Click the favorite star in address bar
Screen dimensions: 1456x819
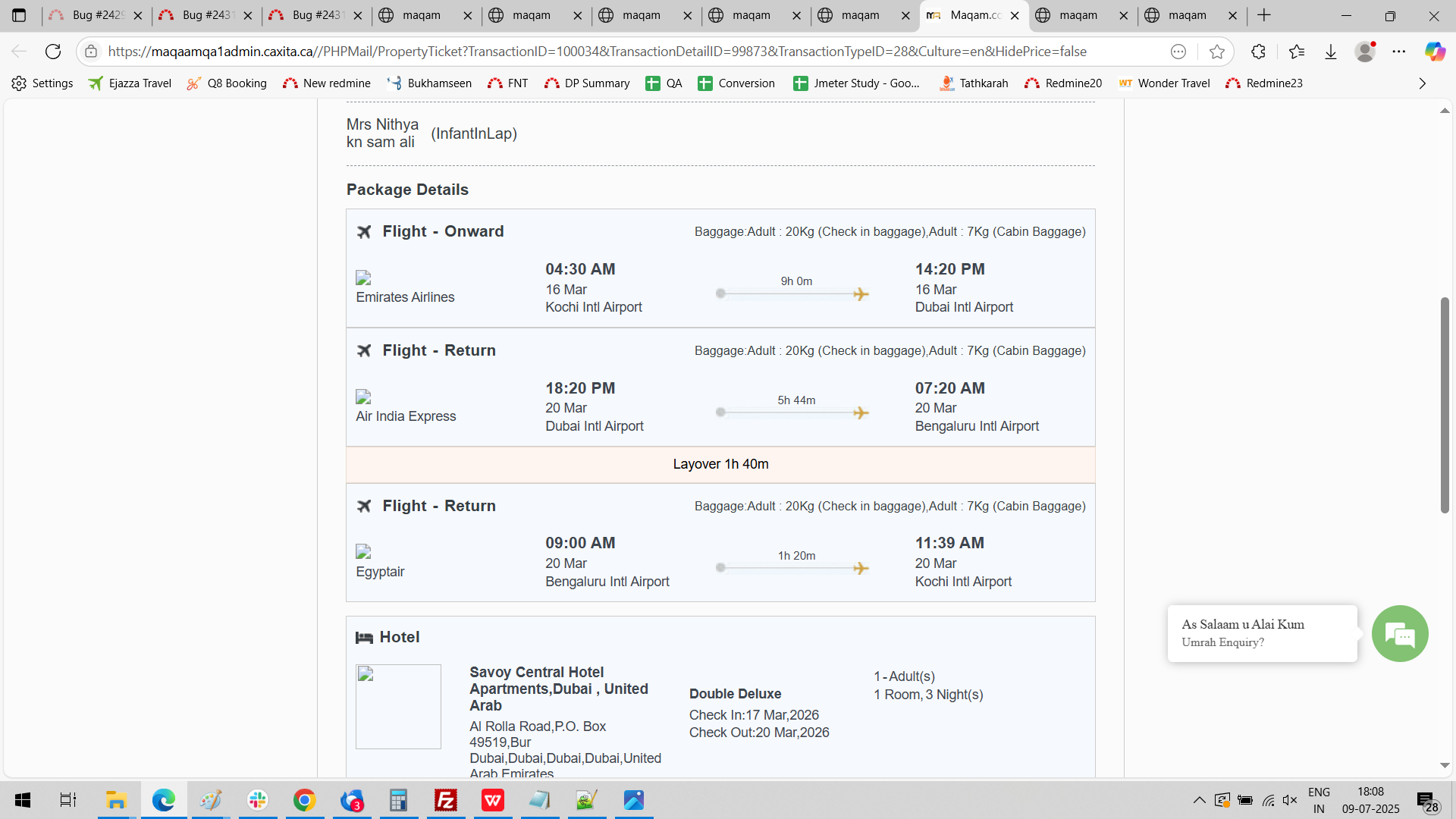[1217, 52]
